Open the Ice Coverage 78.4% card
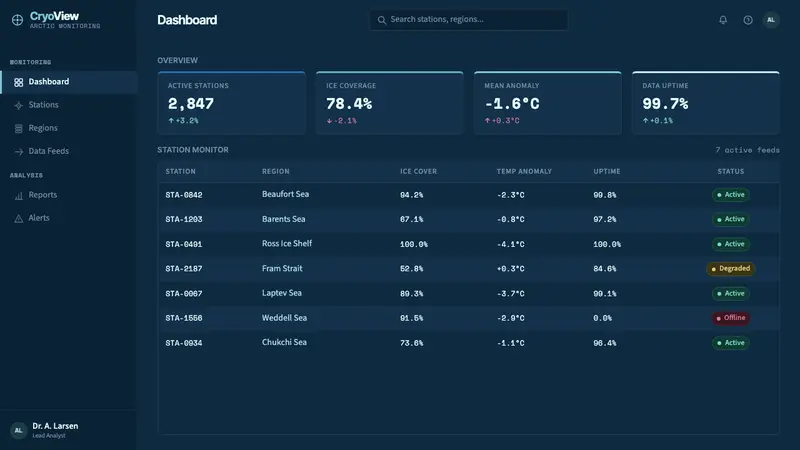 [x=390, y=103]
